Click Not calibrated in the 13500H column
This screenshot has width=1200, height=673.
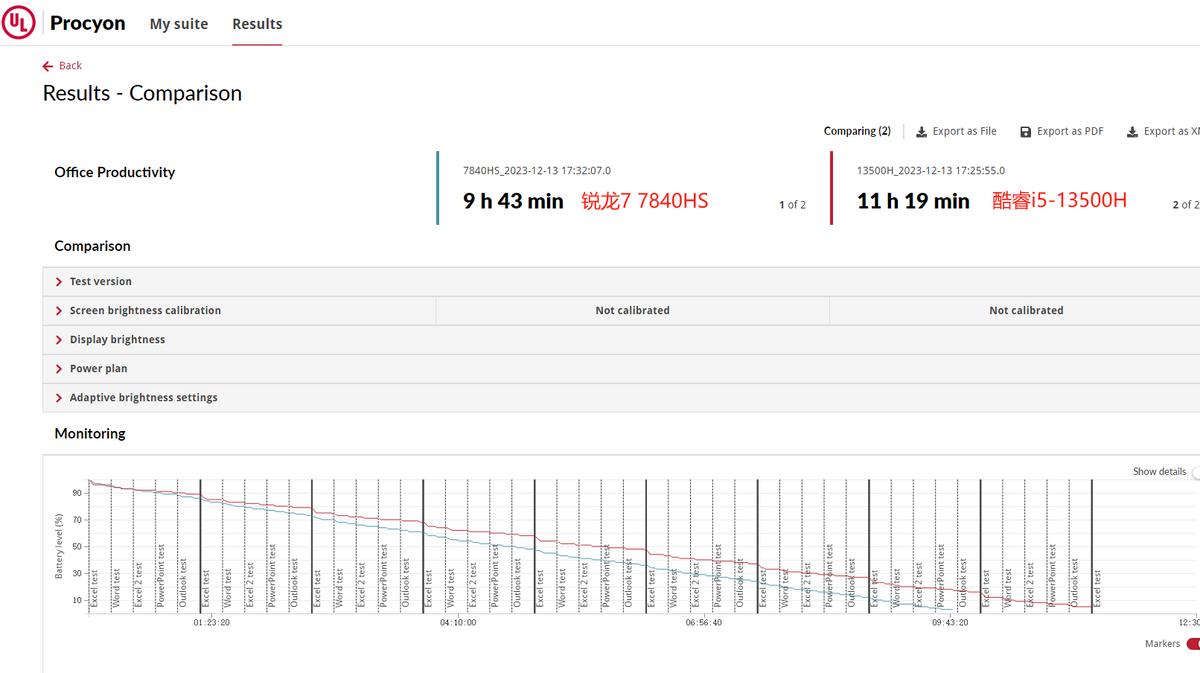coord(1026,311)
